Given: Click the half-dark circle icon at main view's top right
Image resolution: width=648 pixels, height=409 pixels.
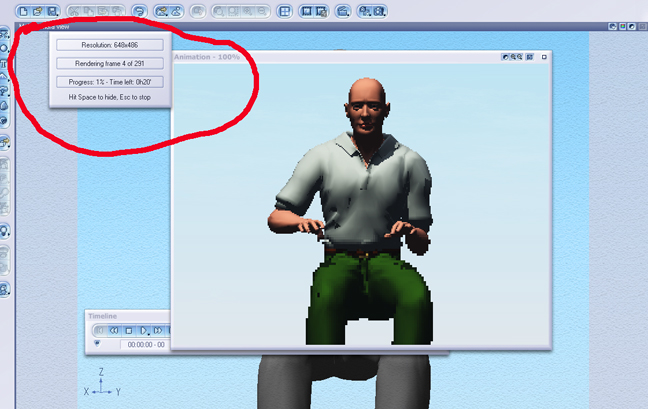Looking at the screenshot, I should (x=632, y=26).
